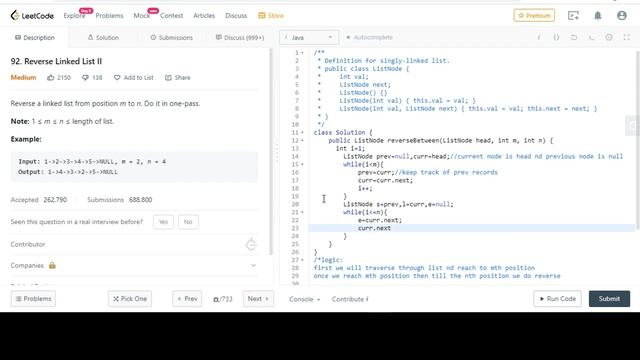Click the thumbs up like icon

coord(51,78)
